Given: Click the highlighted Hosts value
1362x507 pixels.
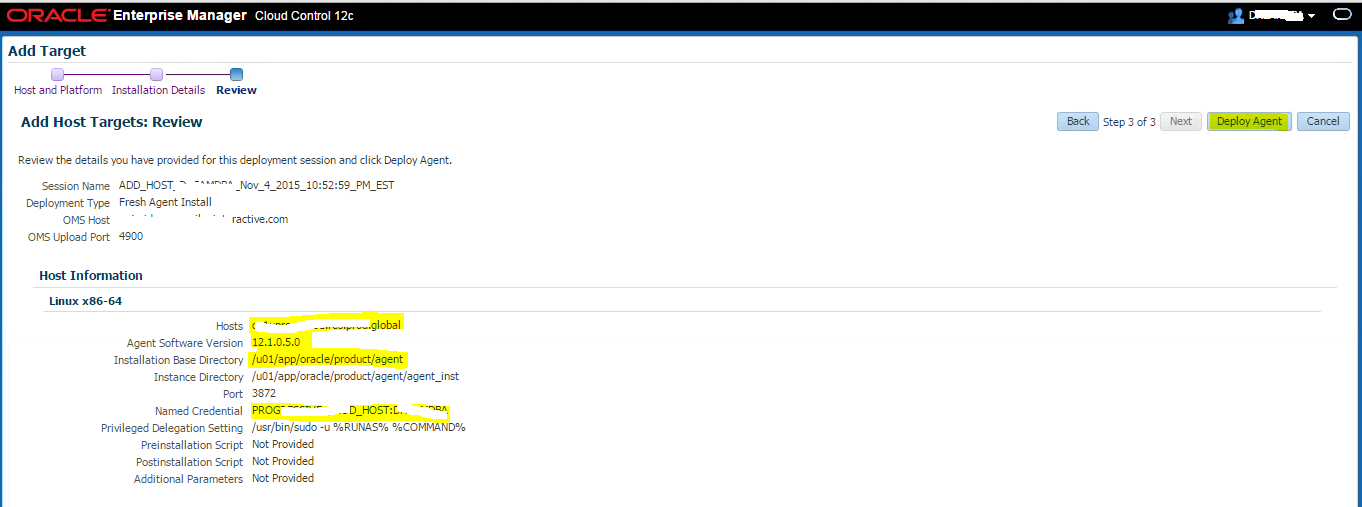Looking at the screenshot, I should coord(327,325).
